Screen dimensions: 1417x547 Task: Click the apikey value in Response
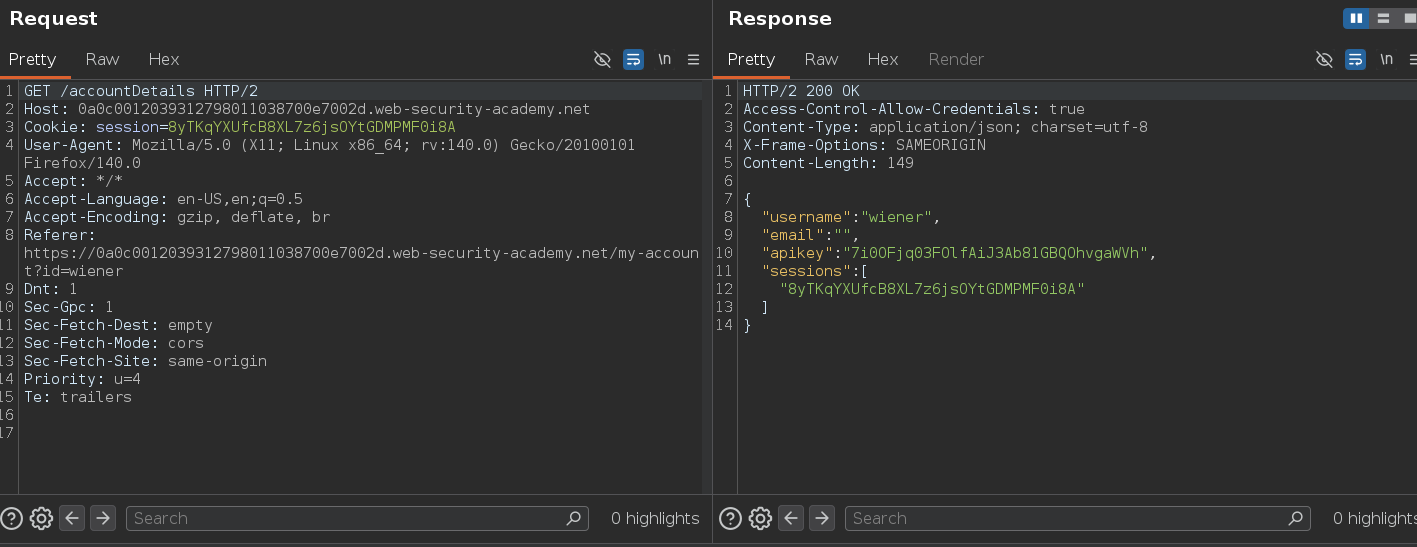point(995,253)
